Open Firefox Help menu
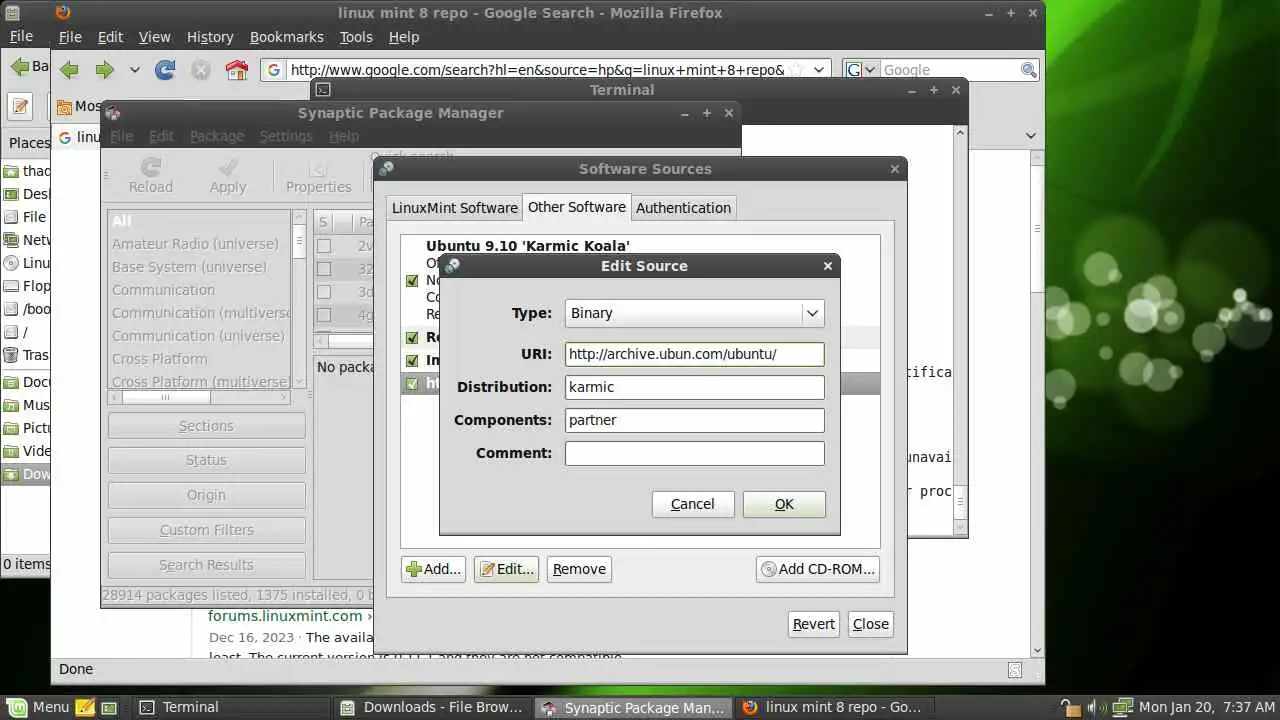The image size is (1280, 720). 404,37
